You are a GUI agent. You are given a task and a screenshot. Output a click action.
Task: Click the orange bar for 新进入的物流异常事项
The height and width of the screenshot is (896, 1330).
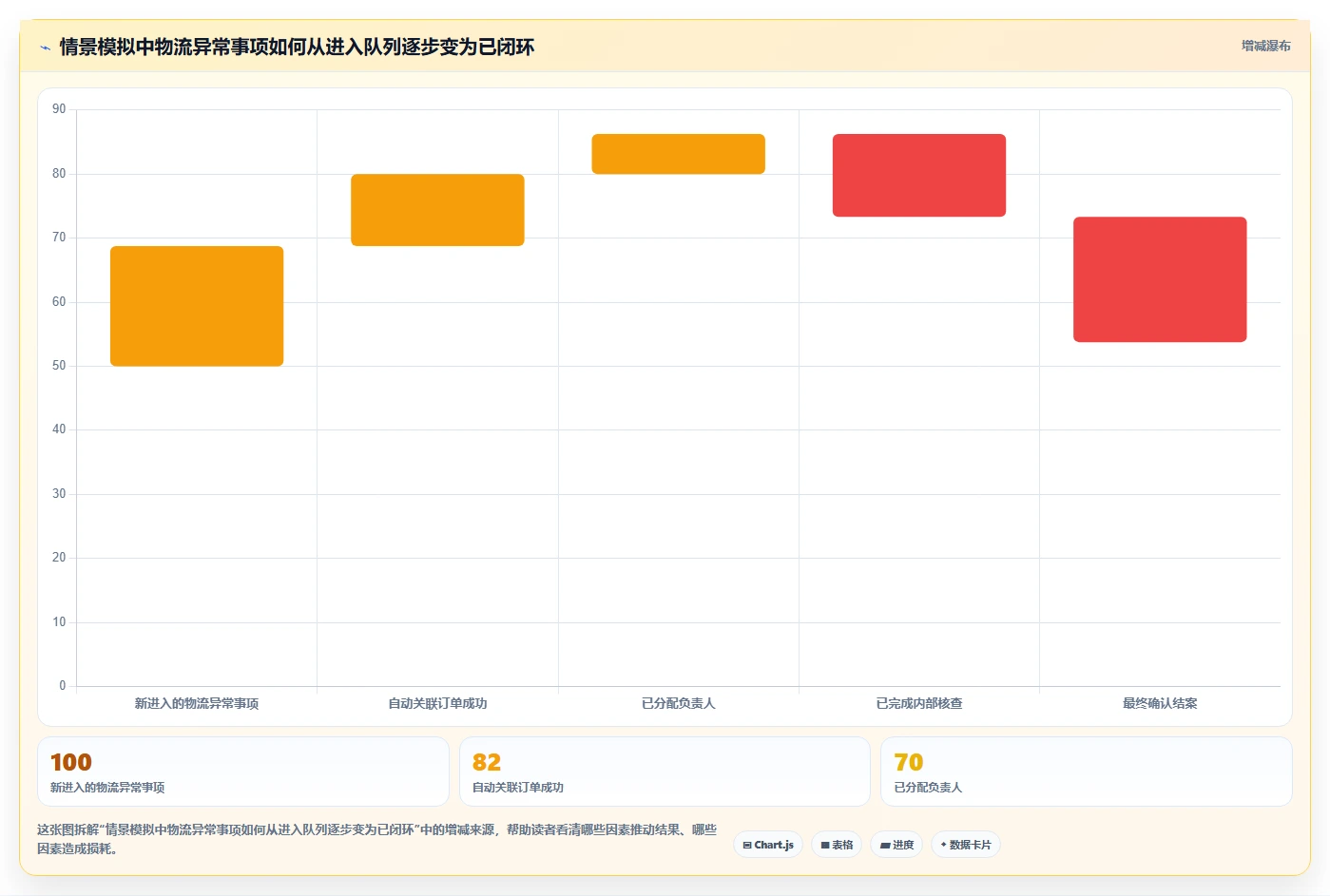tap(197, 306)
